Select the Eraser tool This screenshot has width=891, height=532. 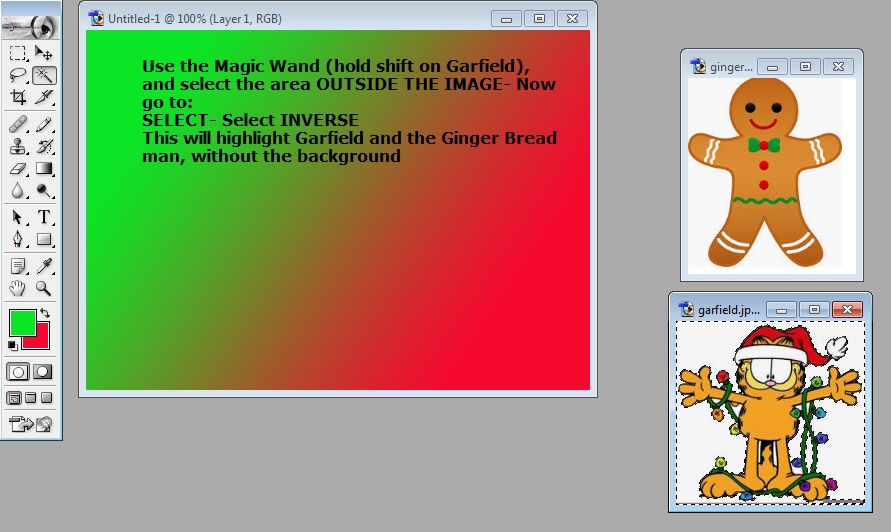click(x=18, y=168)
